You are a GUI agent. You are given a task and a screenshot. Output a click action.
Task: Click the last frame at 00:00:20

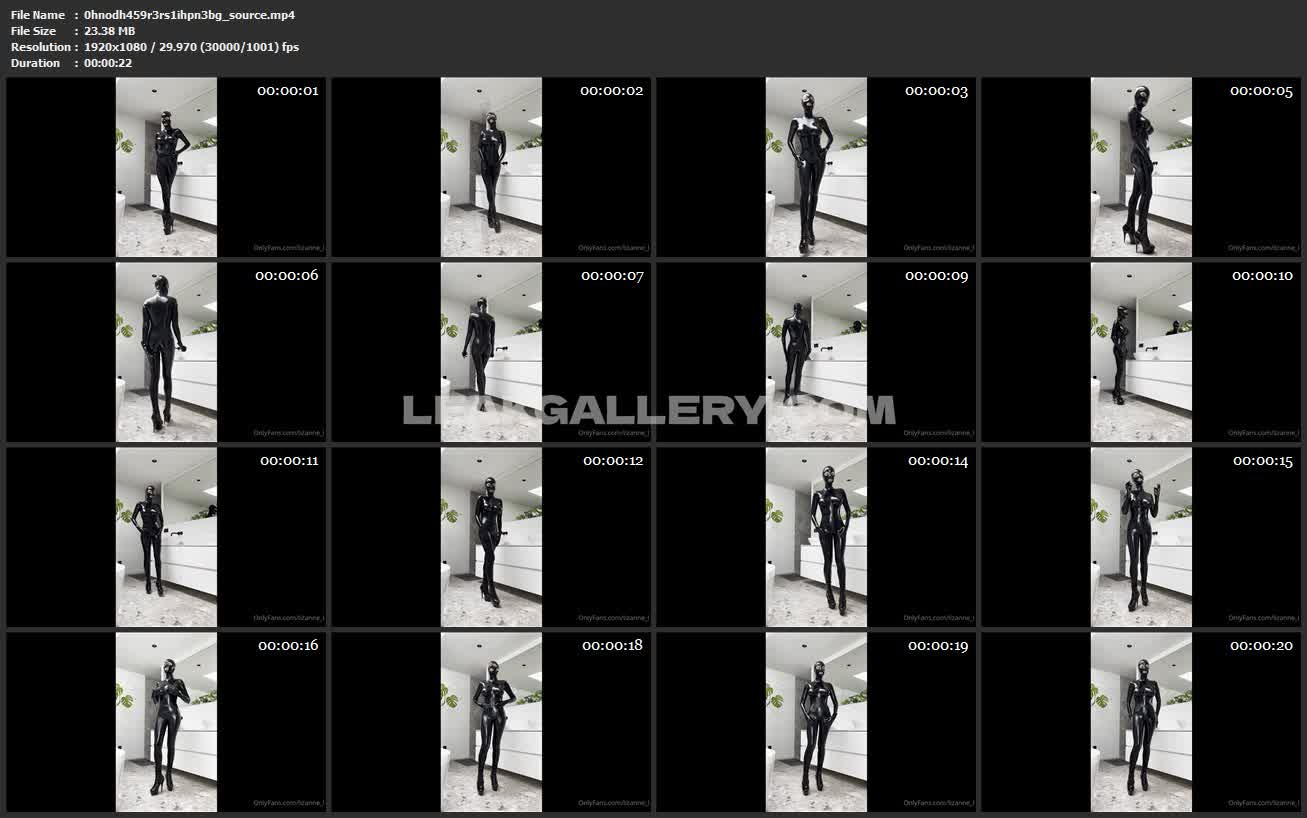[x=1141, y=722]
